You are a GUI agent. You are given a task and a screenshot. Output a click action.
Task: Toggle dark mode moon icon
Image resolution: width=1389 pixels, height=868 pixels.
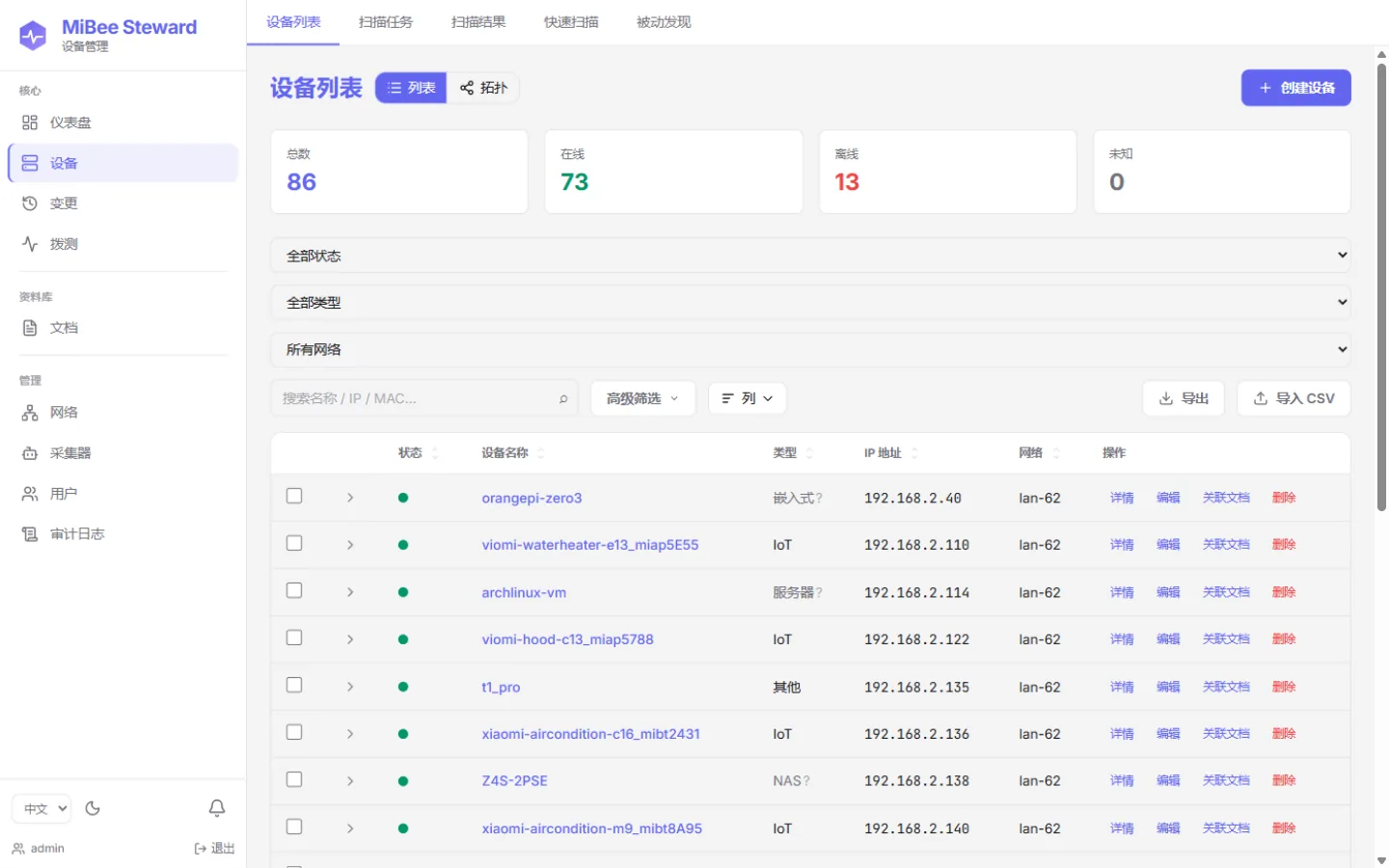coord(93,808)
